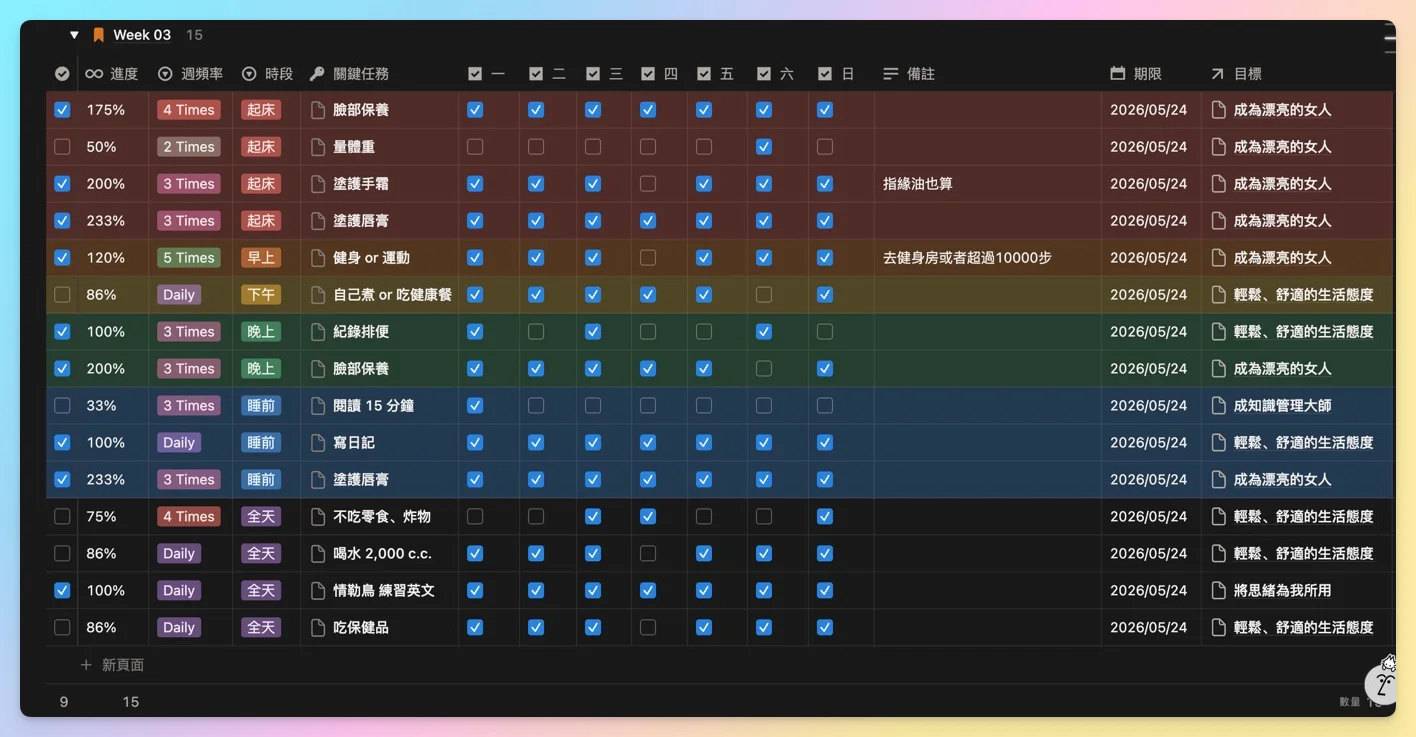Open the page icon of 寫日記 row
Viewport: 1416px width, 737px height.
[x=318, y=443]
